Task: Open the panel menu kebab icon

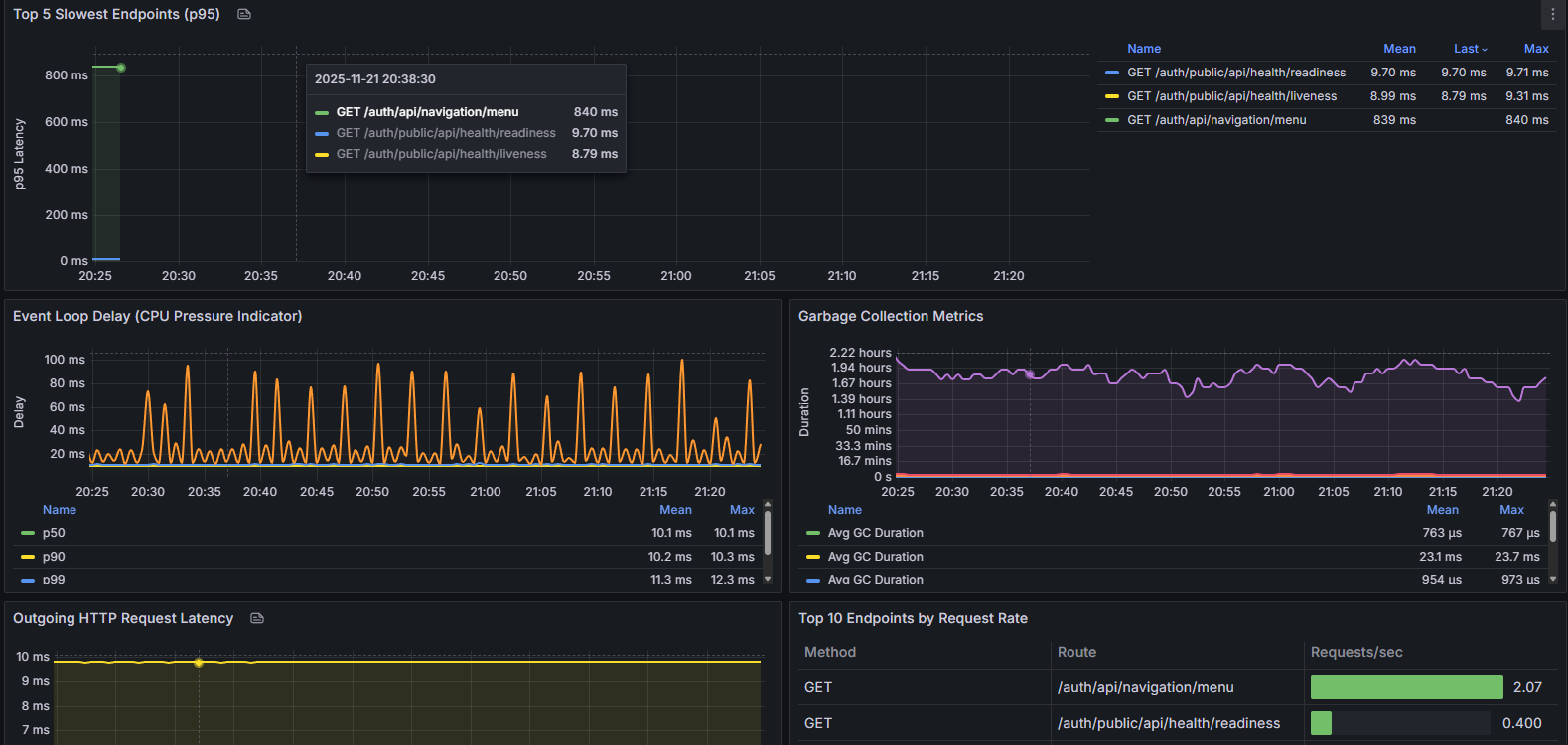Action: [x=1553, y=14]
